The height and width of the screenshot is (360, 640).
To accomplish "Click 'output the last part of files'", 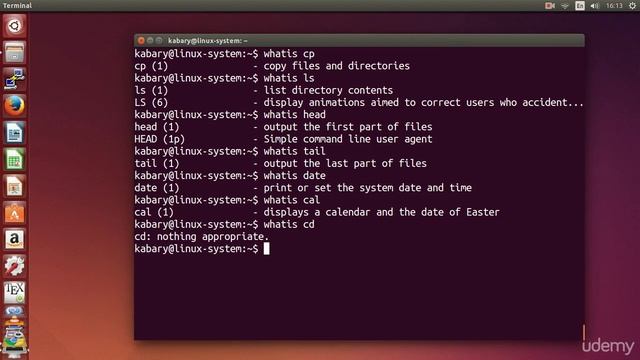I will pos(345,163).
